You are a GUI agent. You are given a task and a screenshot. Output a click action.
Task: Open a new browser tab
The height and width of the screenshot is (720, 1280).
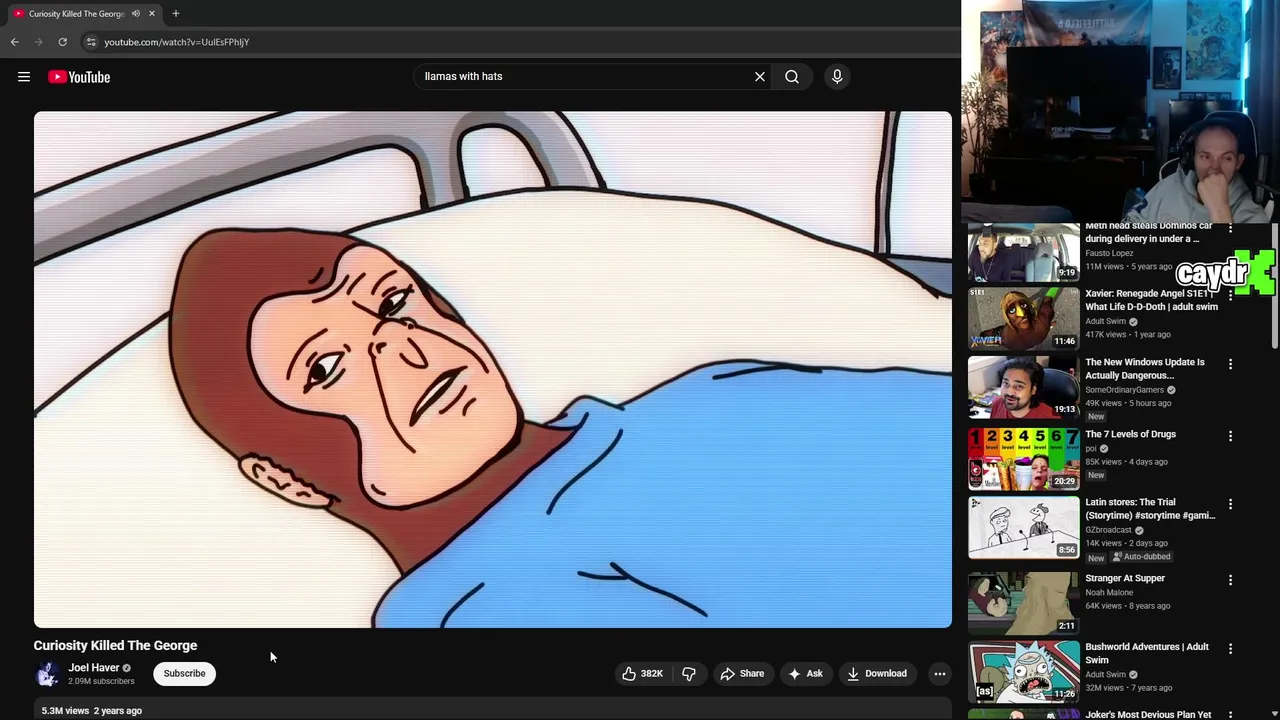point(175,13)
